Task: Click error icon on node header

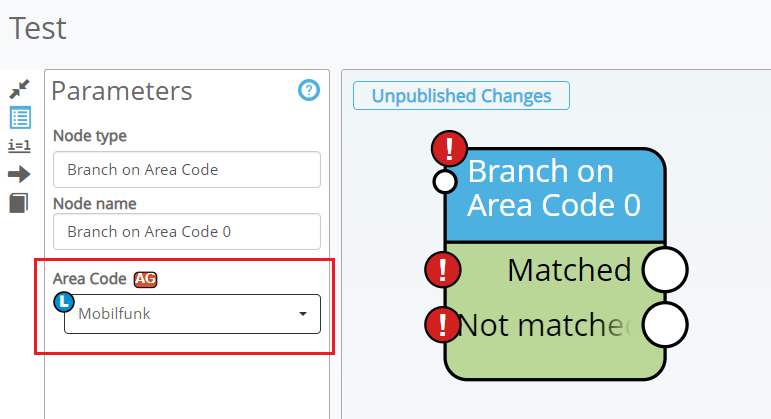Action: 450,149
